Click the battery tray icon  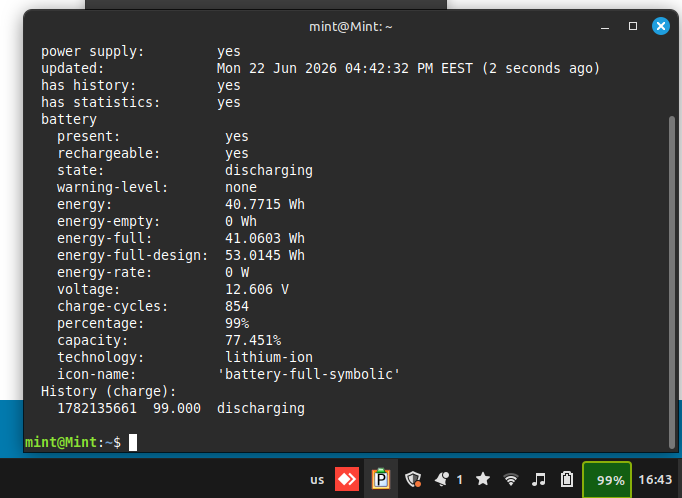coord(567,479)
